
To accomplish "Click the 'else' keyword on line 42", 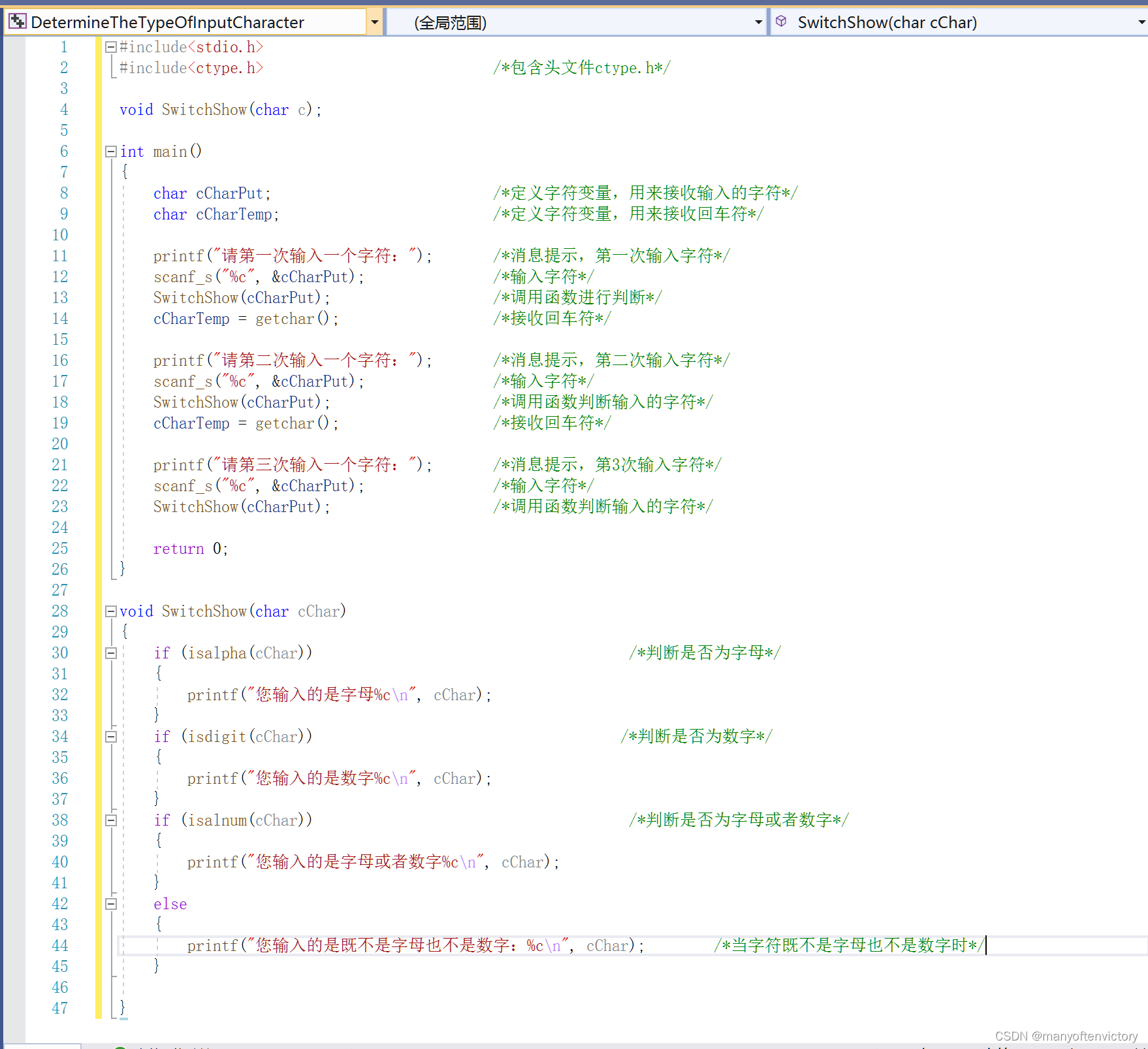I will (x=170, y=904).
